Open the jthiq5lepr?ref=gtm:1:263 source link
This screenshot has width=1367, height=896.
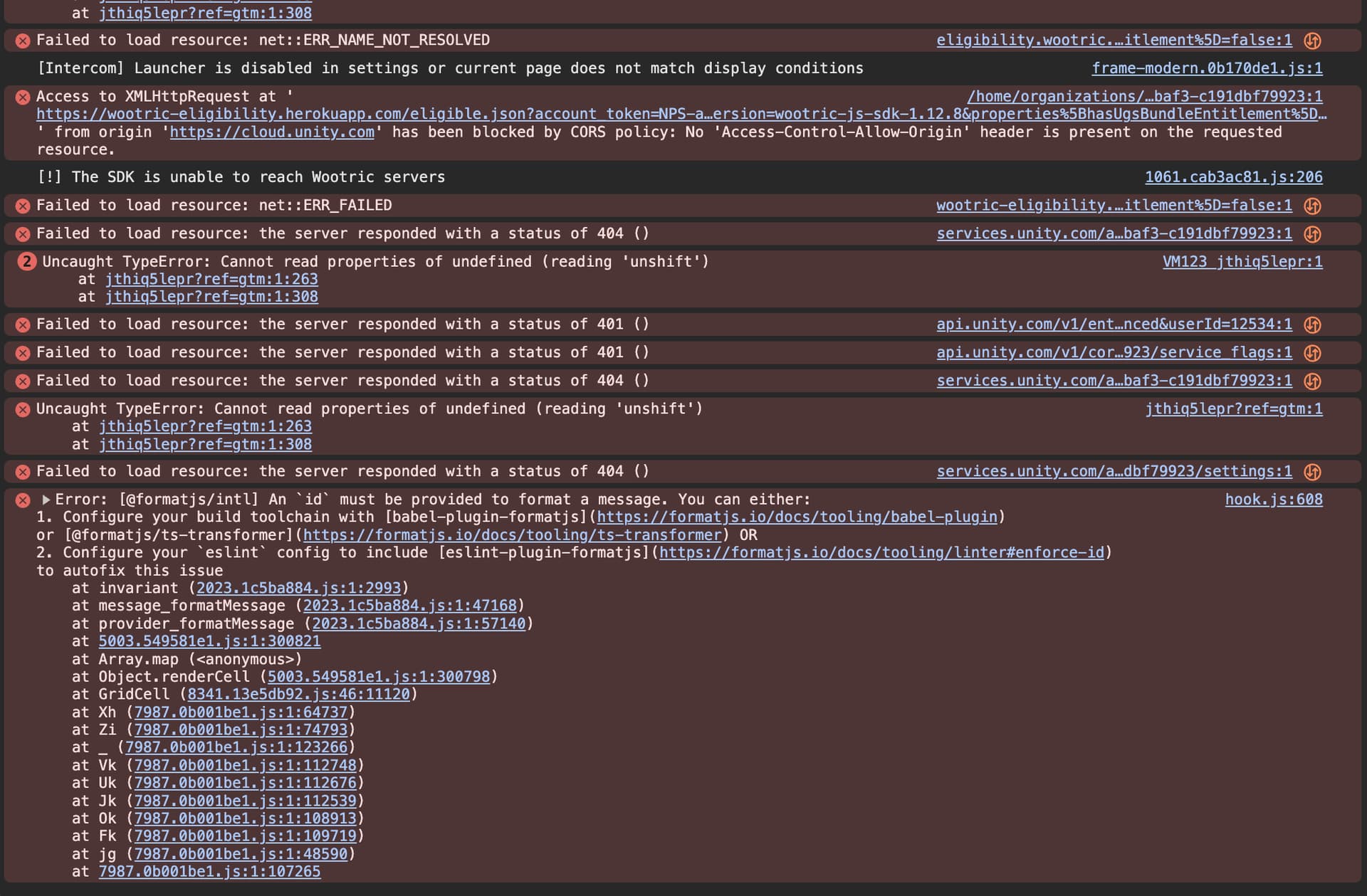tap(210, 279)
